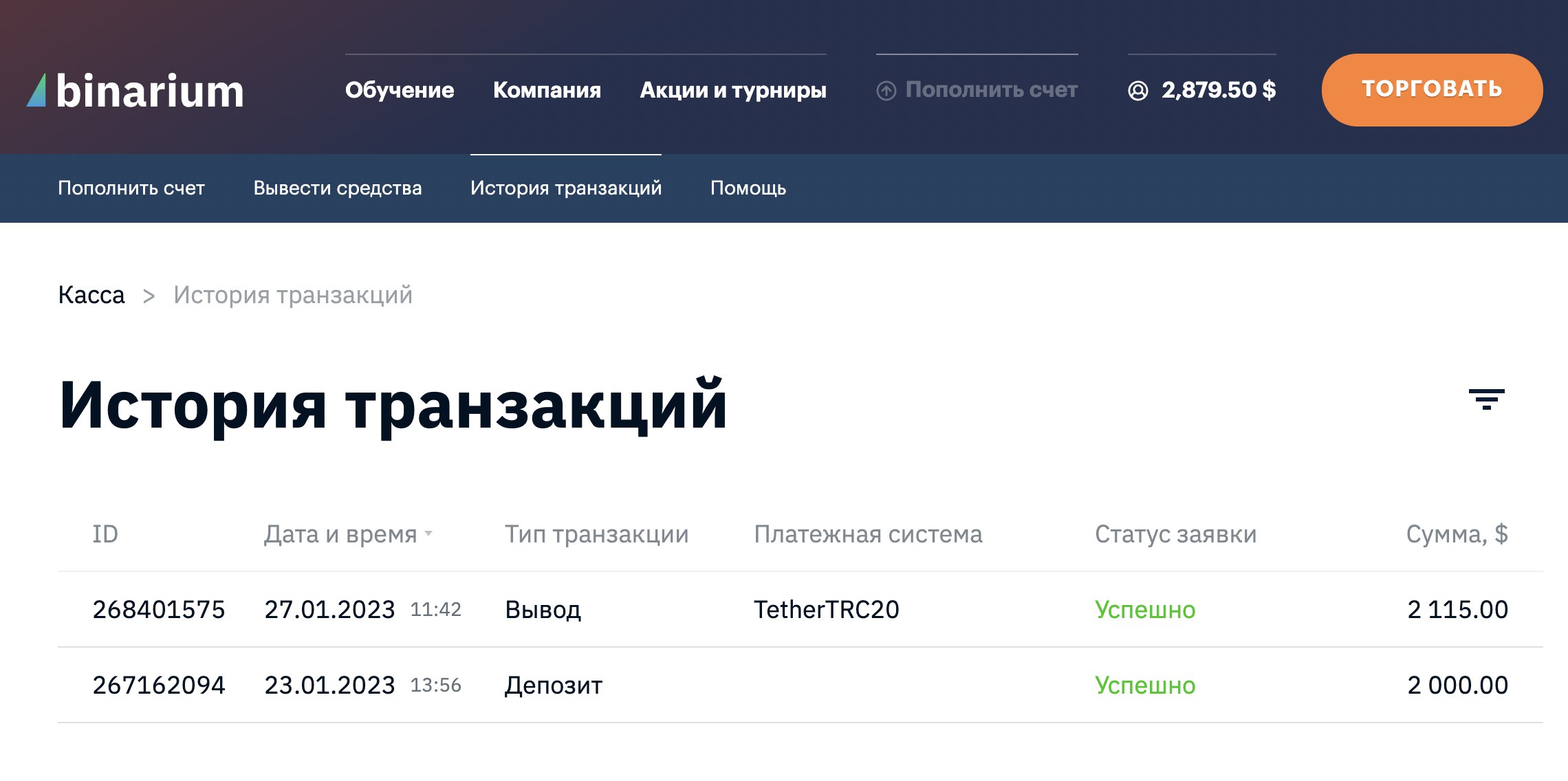Select История транзакций tab
The height and width of the screenshot is (781, 1568).
click(566, 188)
